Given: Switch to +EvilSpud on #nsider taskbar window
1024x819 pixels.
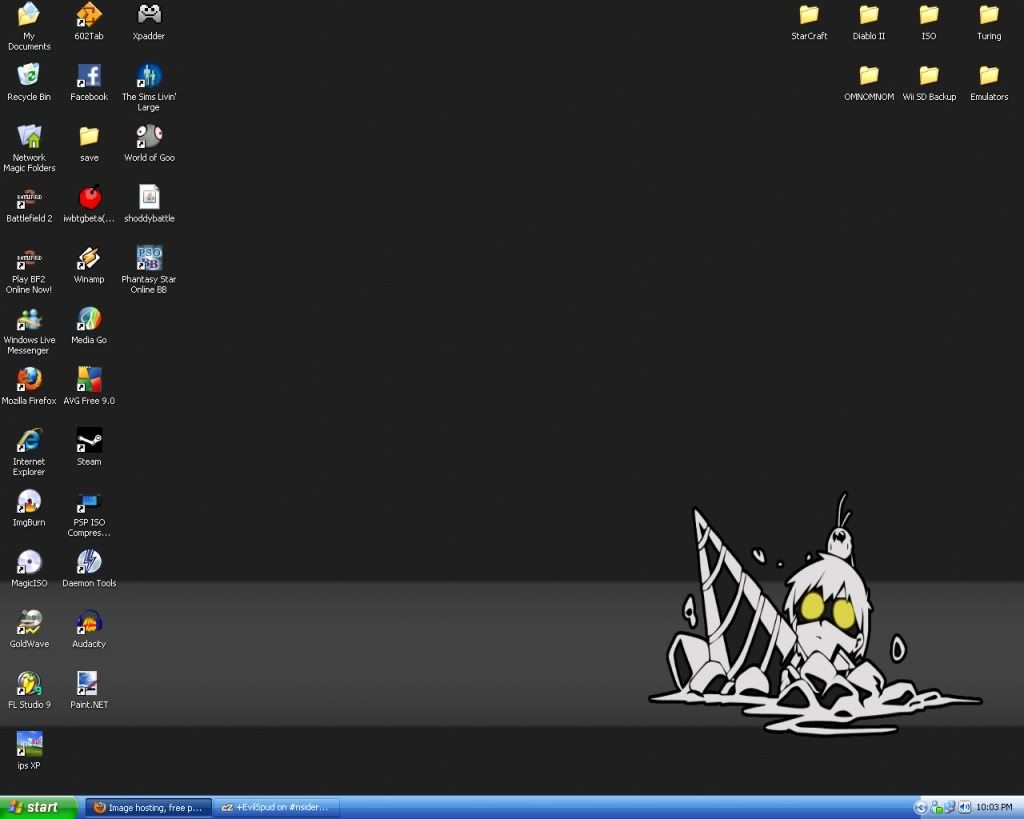Looking at the screenshot, I should pyautogui.click(x=276, y=808).
